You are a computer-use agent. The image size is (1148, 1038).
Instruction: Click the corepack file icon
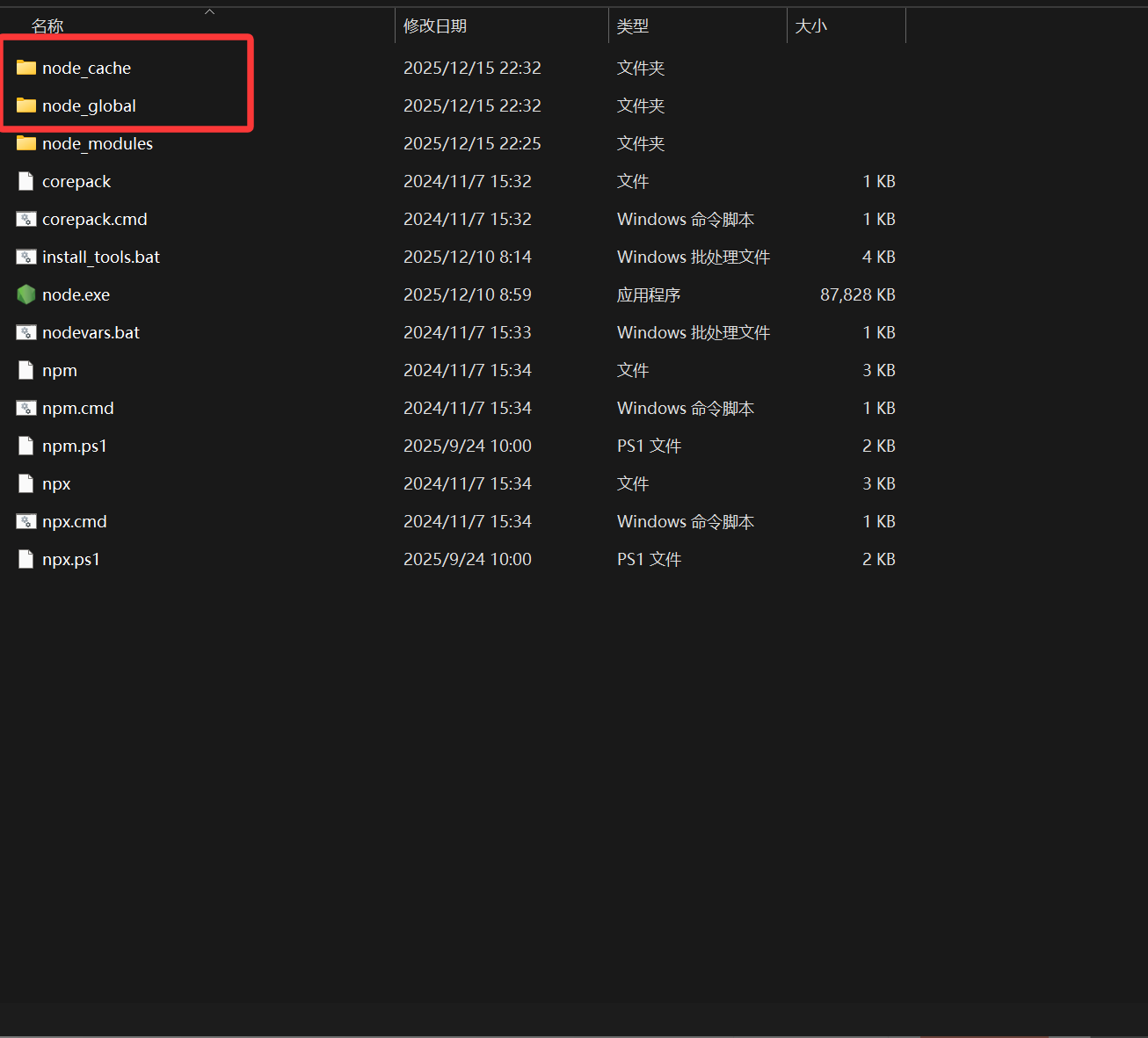26,181
